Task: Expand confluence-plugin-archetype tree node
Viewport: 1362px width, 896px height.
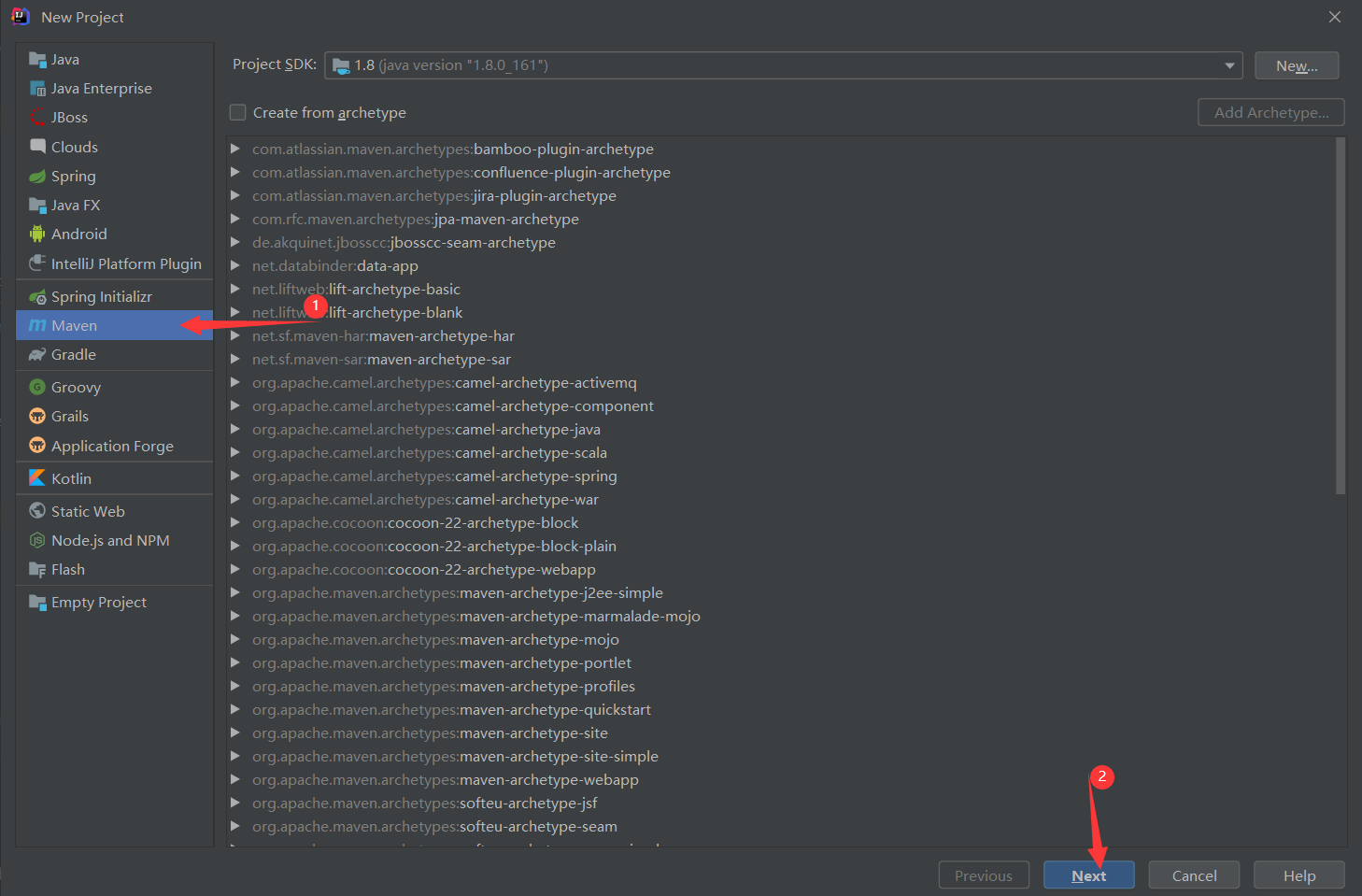Action: click(235, 172)
